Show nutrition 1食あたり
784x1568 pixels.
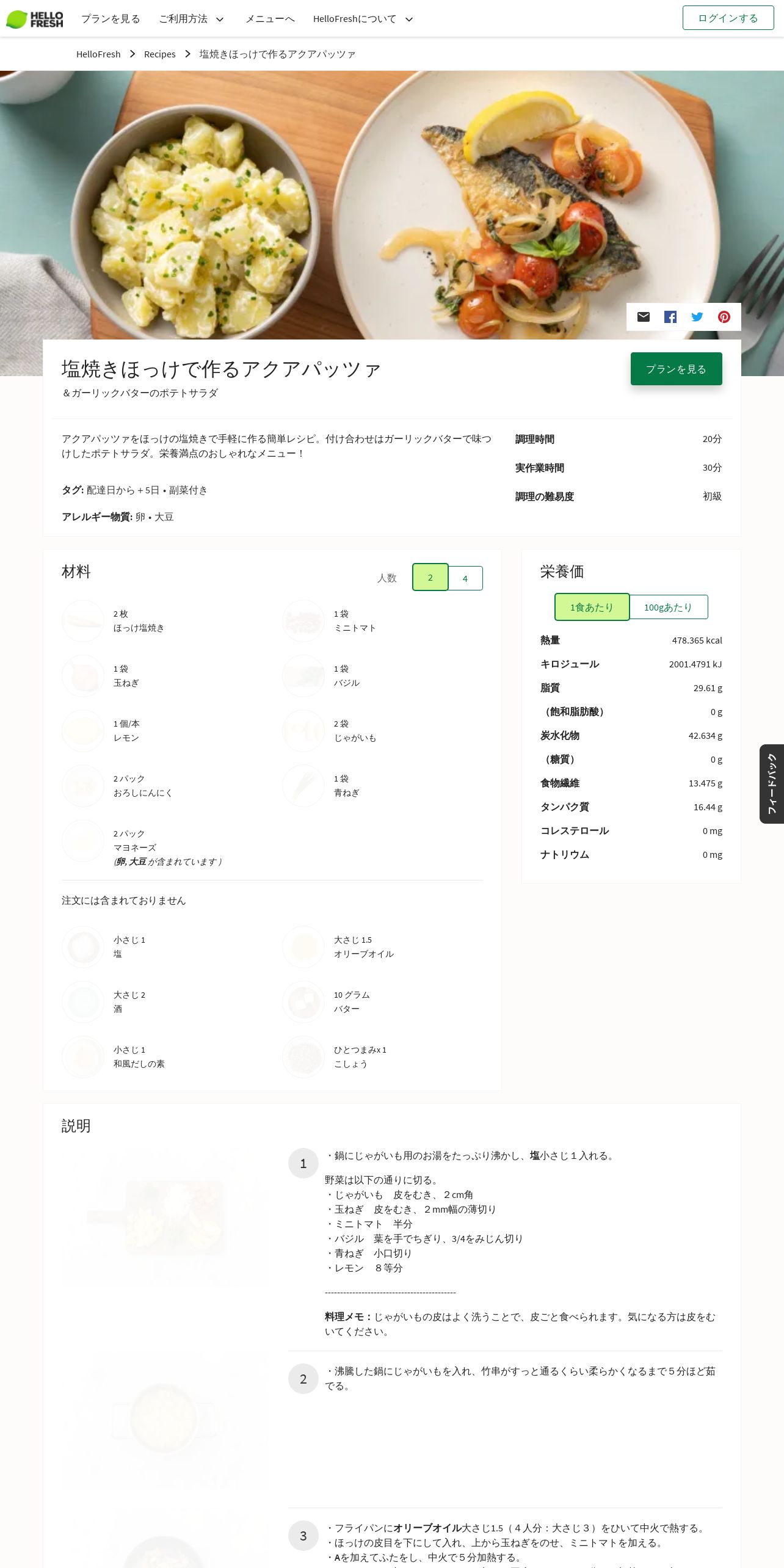point(592,607)
